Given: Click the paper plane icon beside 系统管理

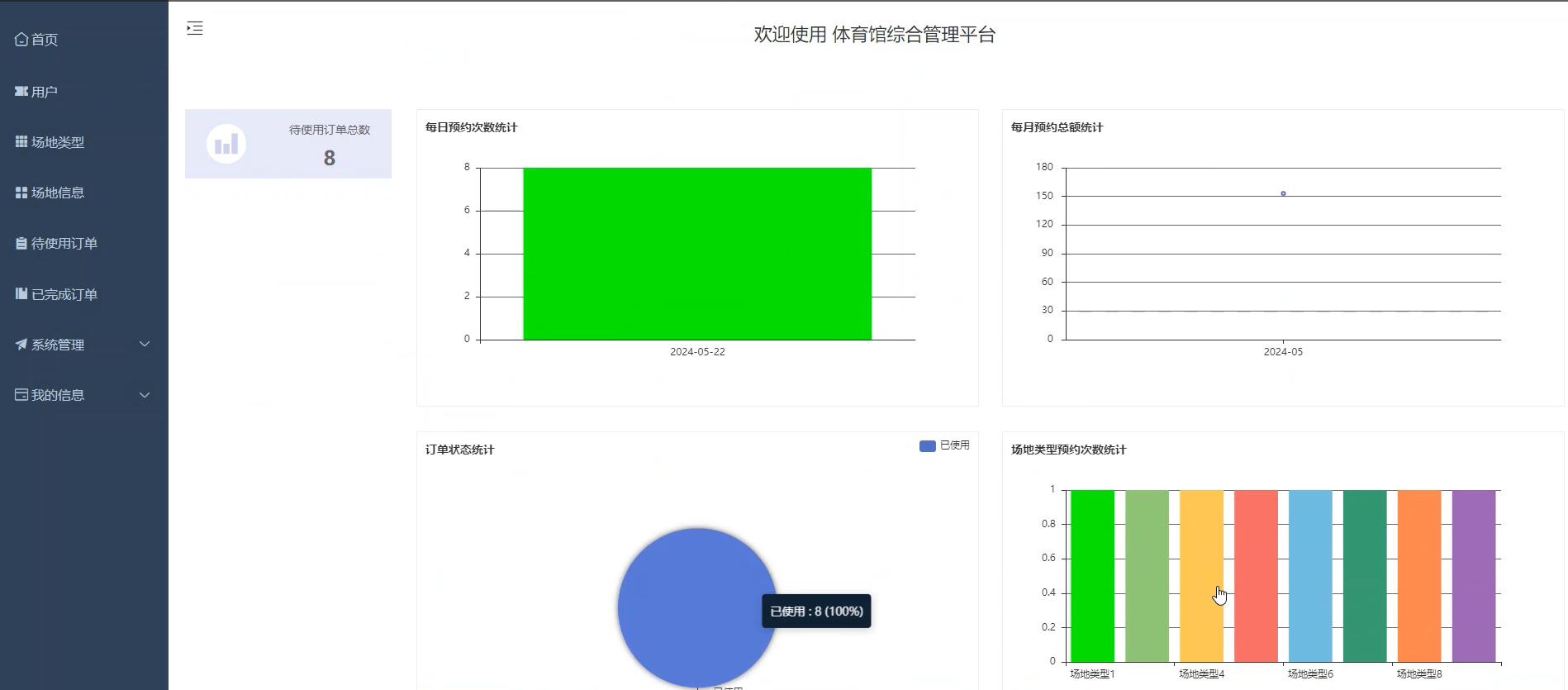Looking at the screenshot, I should pos(21,345).
